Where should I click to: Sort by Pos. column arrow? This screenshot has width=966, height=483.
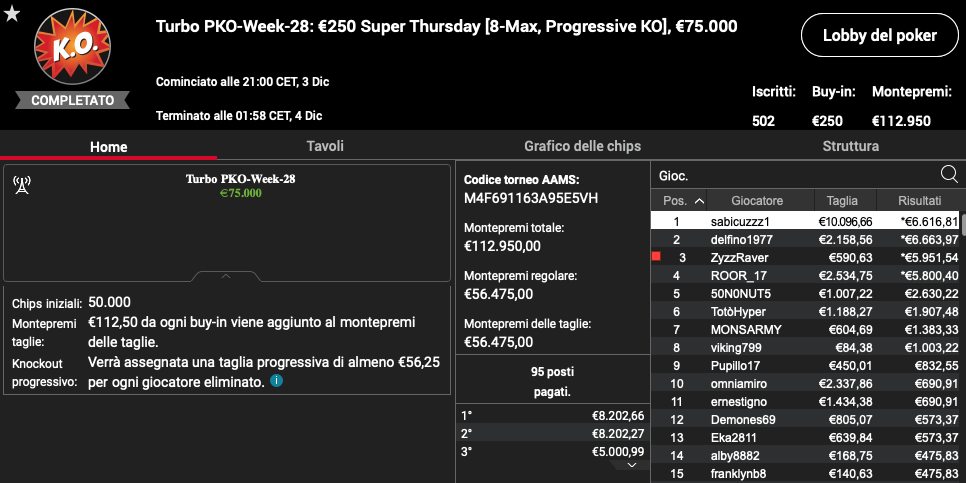(699, 201)
